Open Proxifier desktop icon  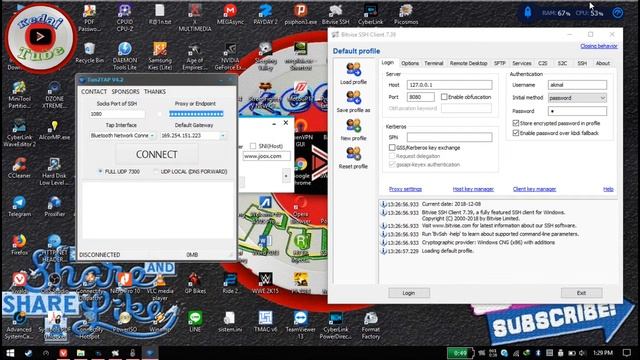[54, 206]
